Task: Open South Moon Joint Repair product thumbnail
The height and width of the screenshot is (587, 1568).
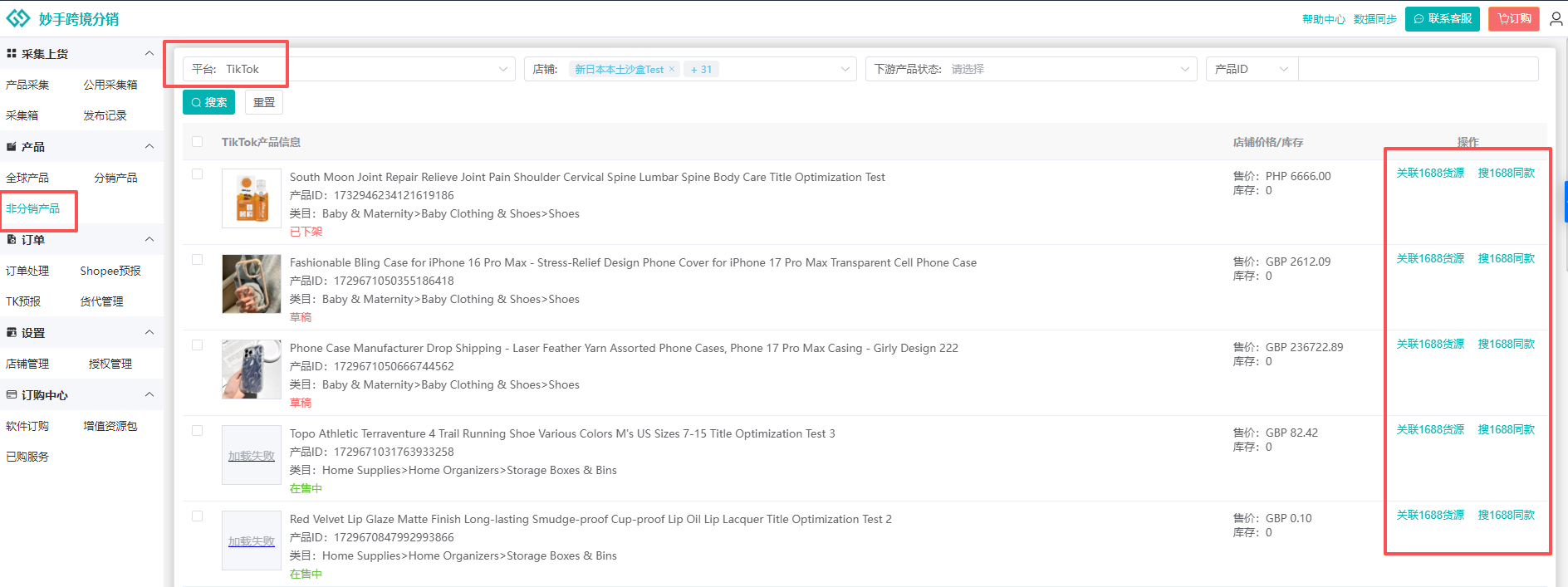Action: coord(252,198)
